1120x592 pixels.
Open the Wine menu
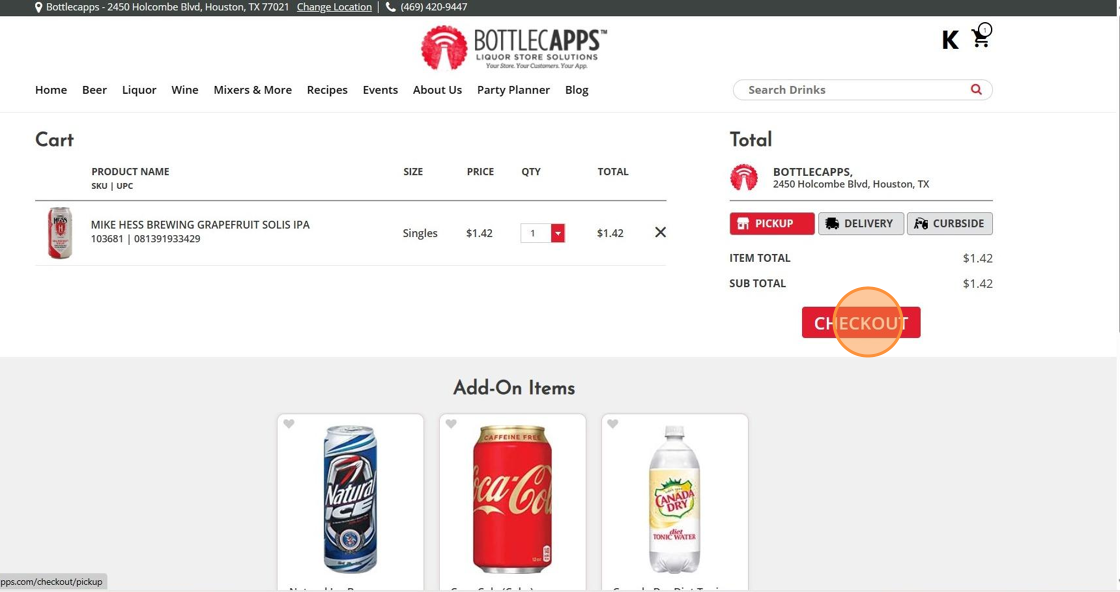point(184,90)
